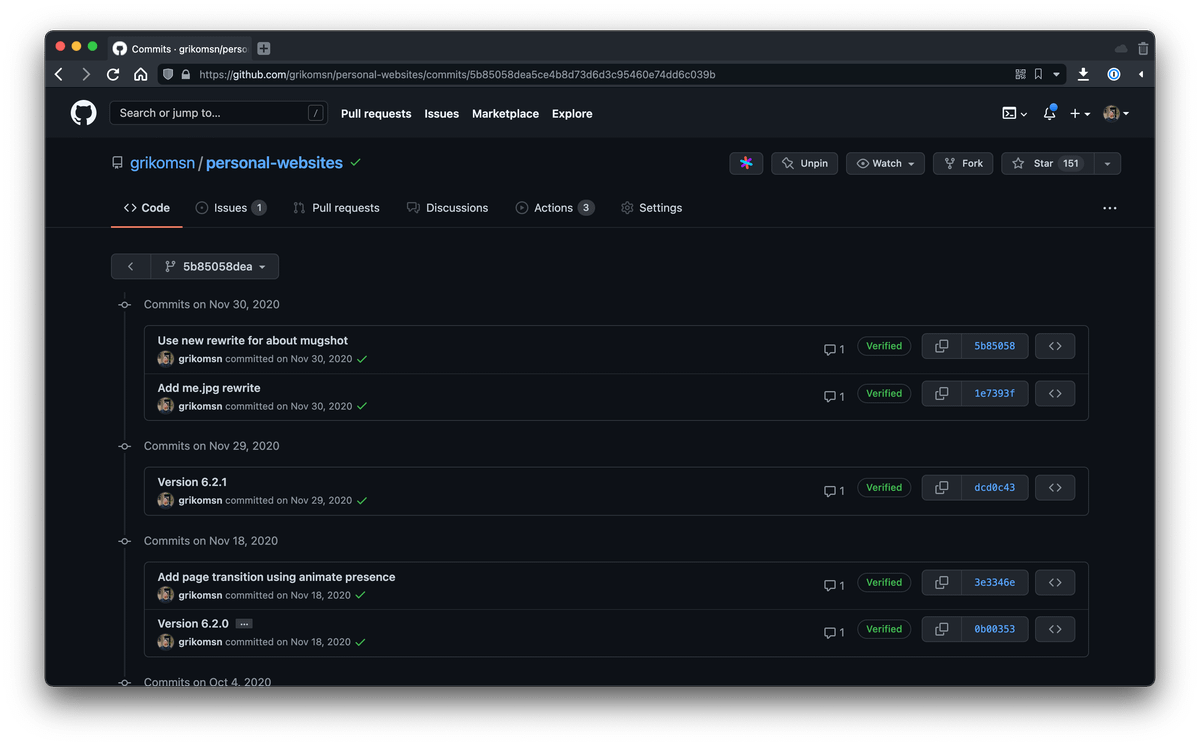This screenshot has height=746, width=1200.
Task: Copy full SHA for 5b85058
Action: (x=941, y=346)
